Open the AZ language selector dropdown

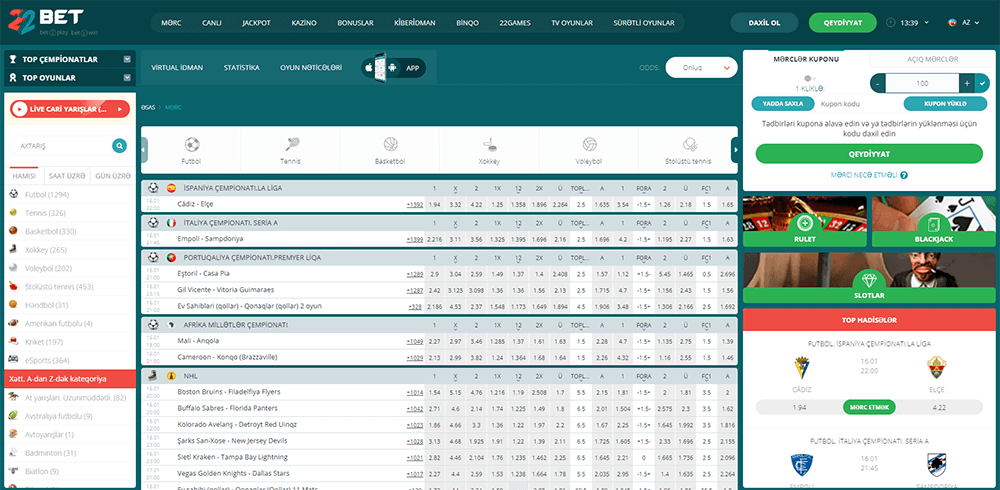960,22
